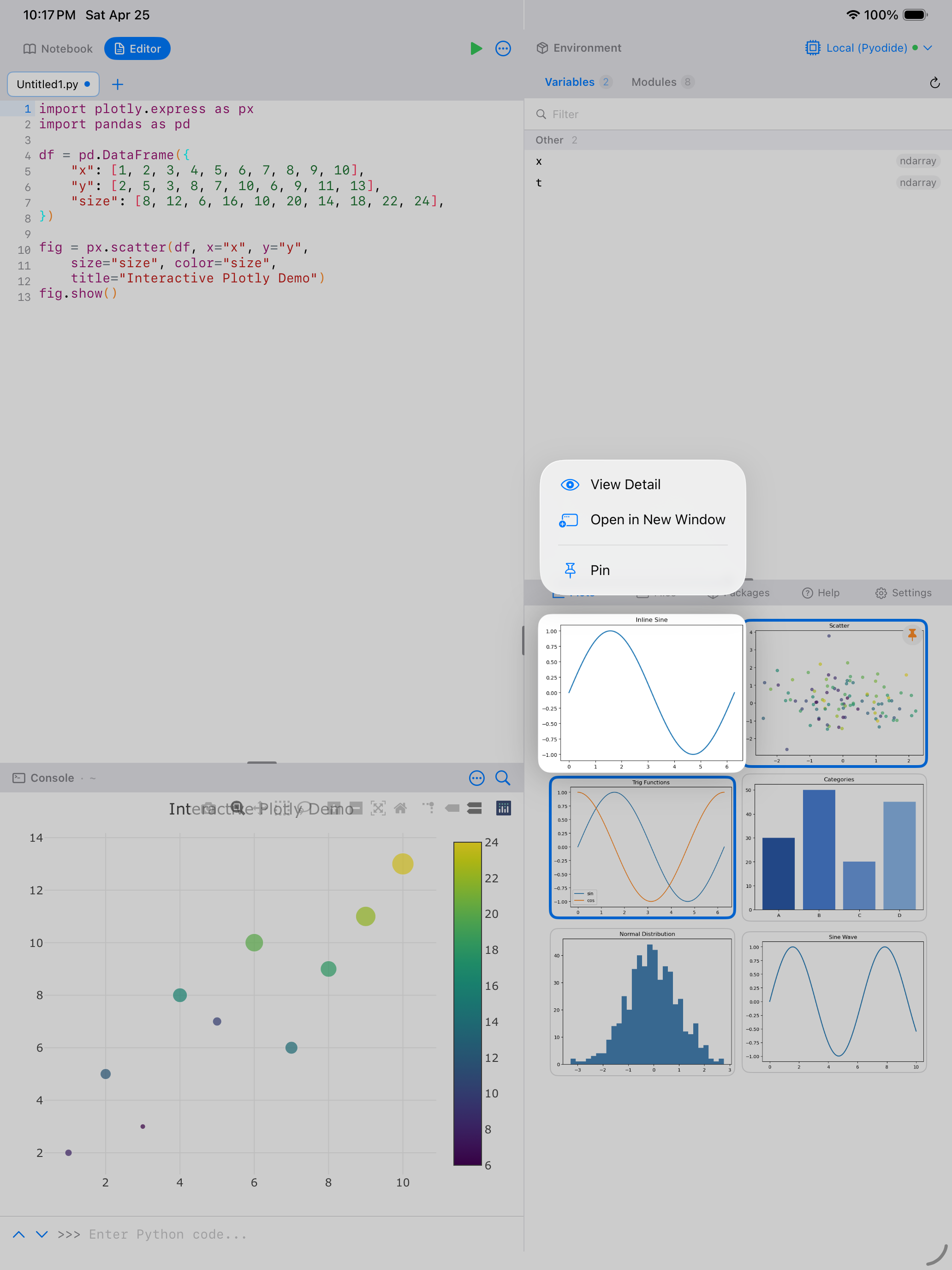Reset axes with the home icon
This screenshot has width=952, height=1270.
[x=400, y=809]
